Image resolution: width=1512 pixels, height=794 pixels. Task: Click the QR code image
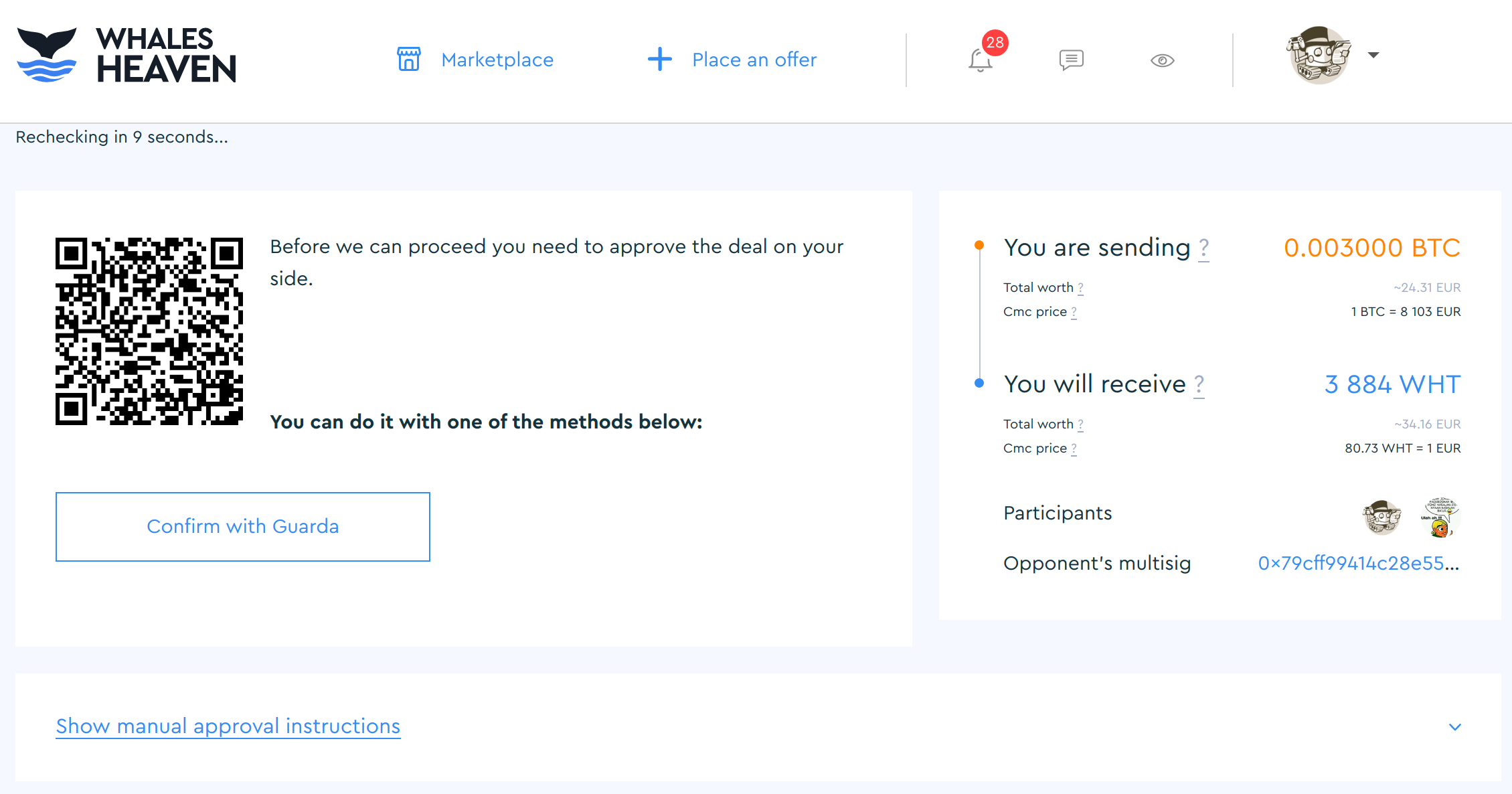[x=149, y=331]
